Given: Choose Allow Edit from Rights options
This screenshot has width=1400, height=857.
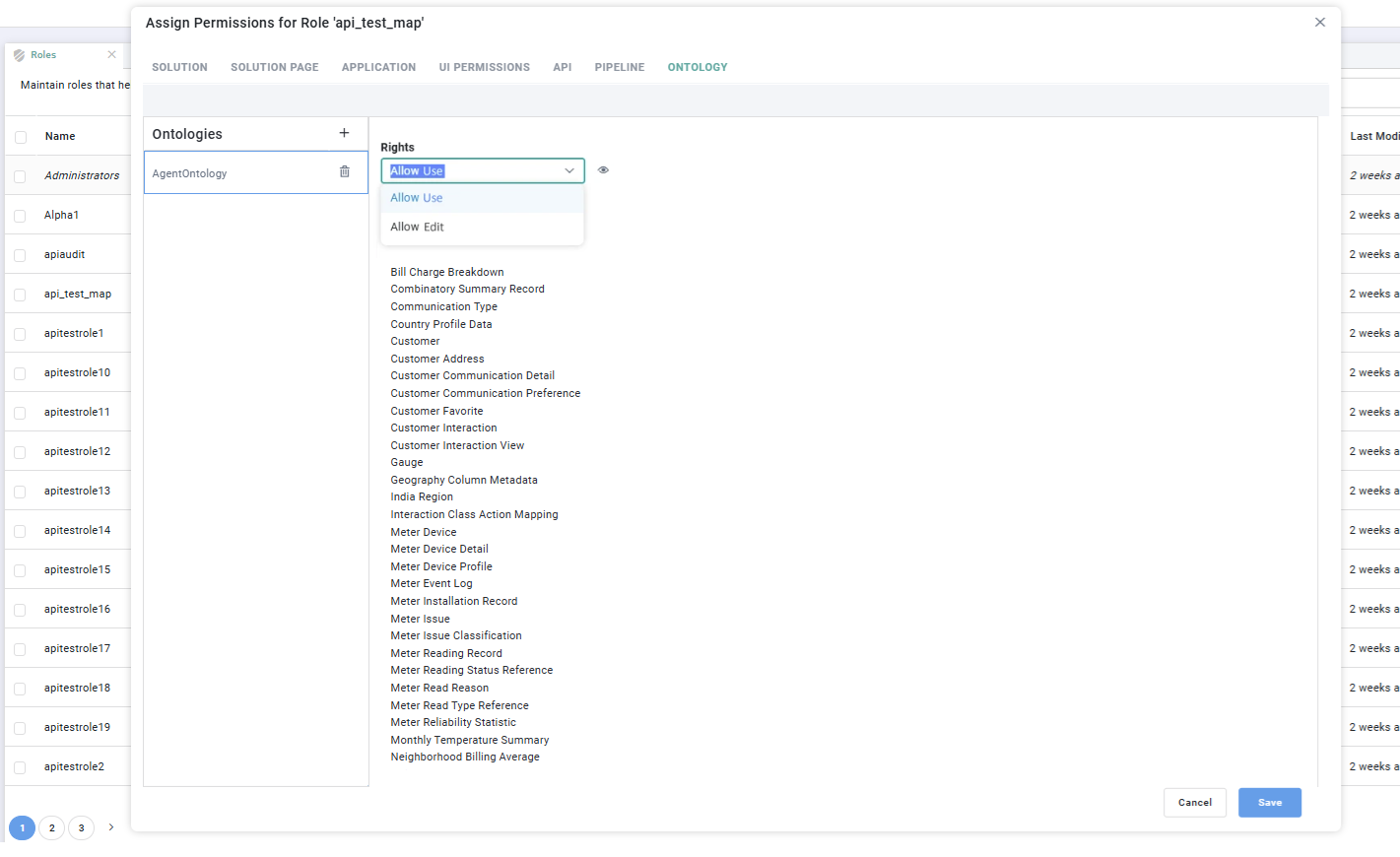Looking at the screenshot, I should click(x=483, y=227).
